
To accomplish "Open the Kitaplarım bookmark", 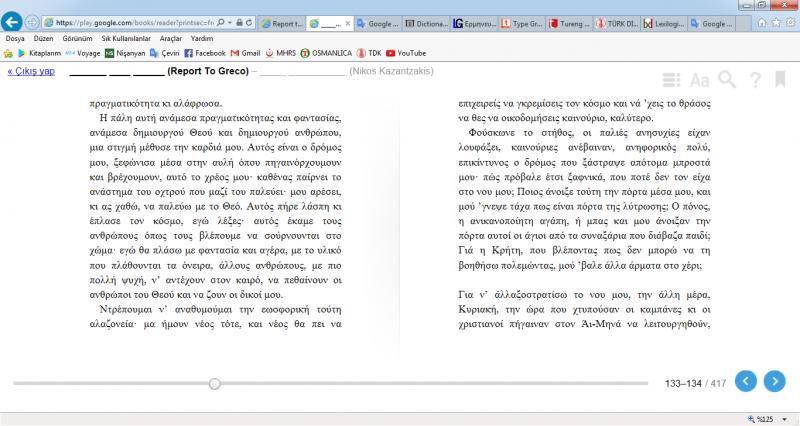I will pos(39,53).
